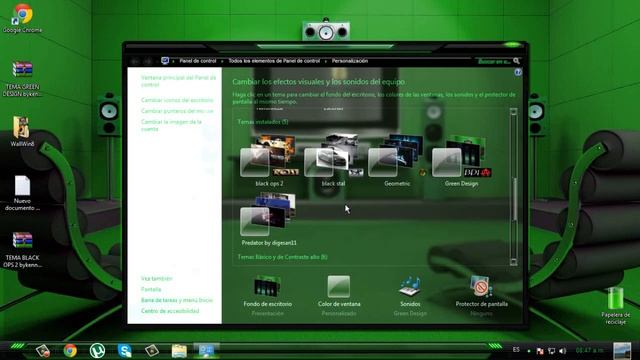
Task: Open uTorrent from the taskbar
Action: pyautogui.click(x=97, y=350)
